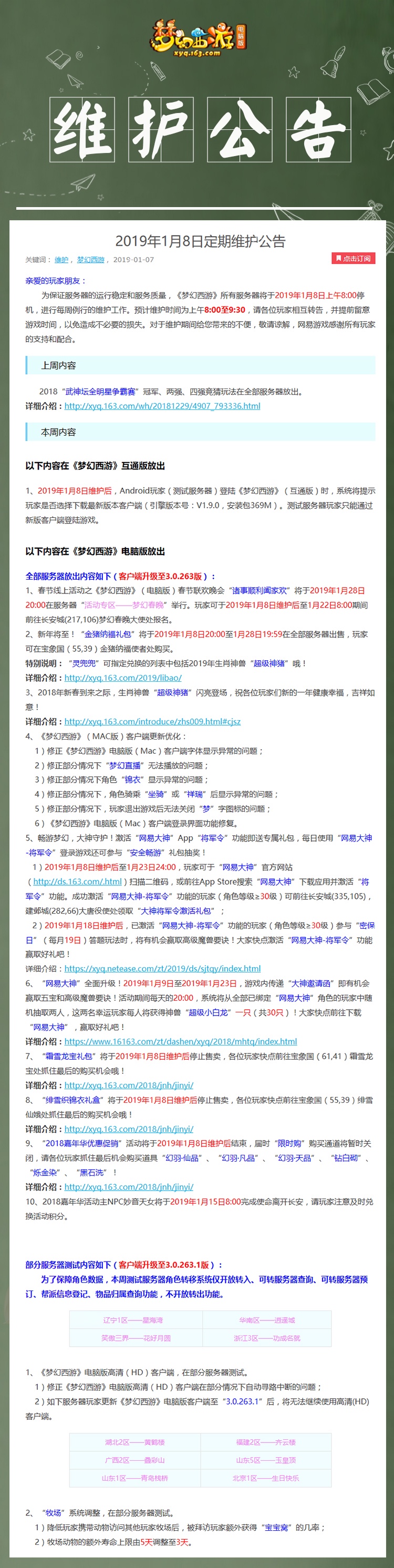Click the 大神将军令激活礼包 text
Image resolution: width=394 pixels, height=1568 pixels.
175,911
